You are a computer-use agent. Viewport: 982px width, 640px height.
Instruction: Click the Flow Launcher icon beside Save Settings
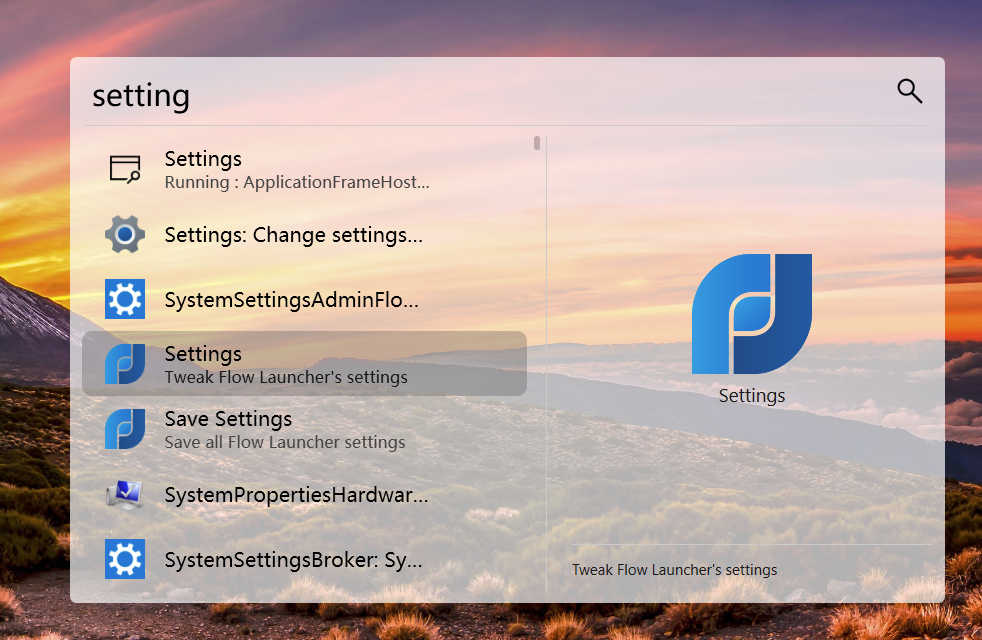125,429
